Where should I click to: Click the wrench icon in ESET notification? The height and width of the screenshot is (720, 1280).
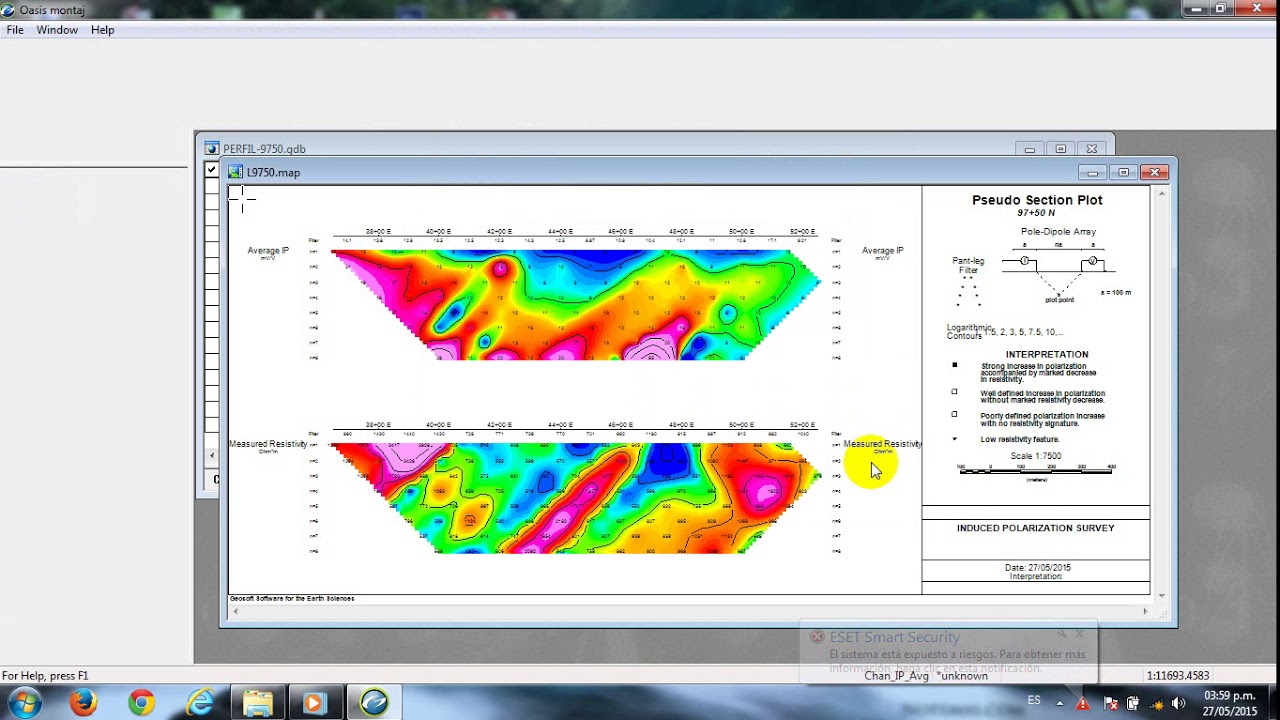click(x=1062, y=634)
